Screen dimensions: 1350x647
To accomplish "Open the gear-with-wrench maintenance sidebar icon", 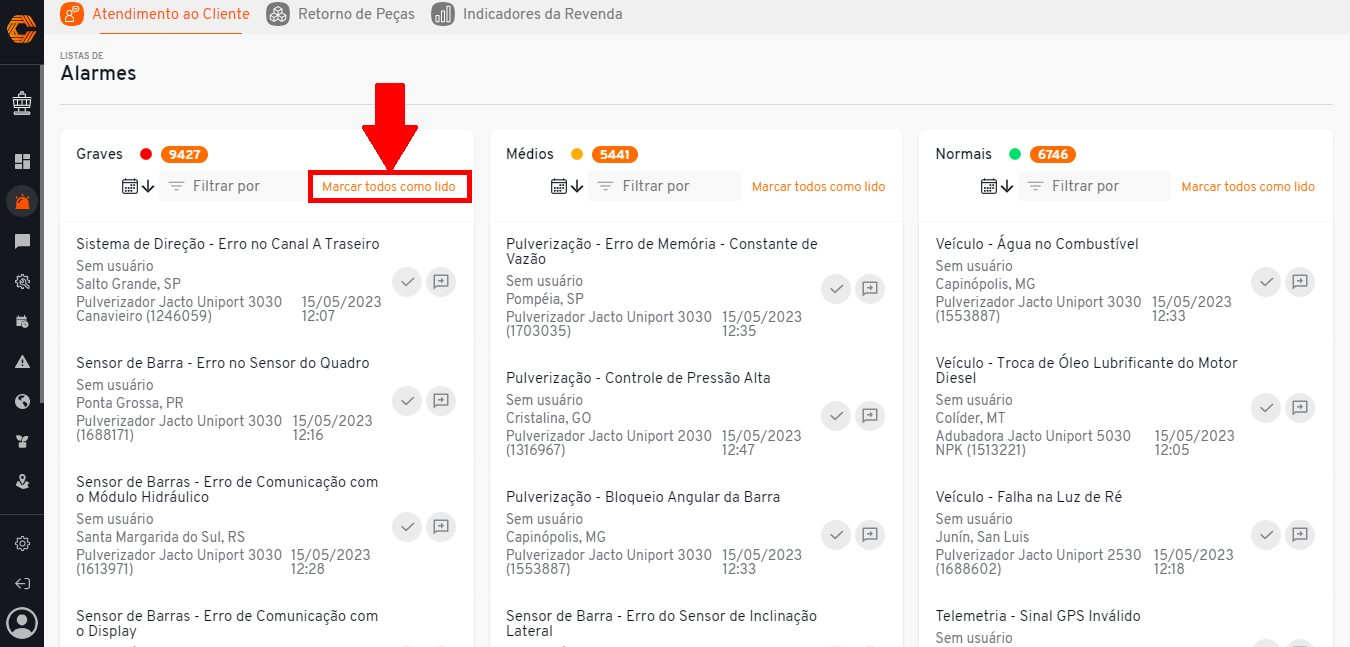I will [x=22, y=282].
